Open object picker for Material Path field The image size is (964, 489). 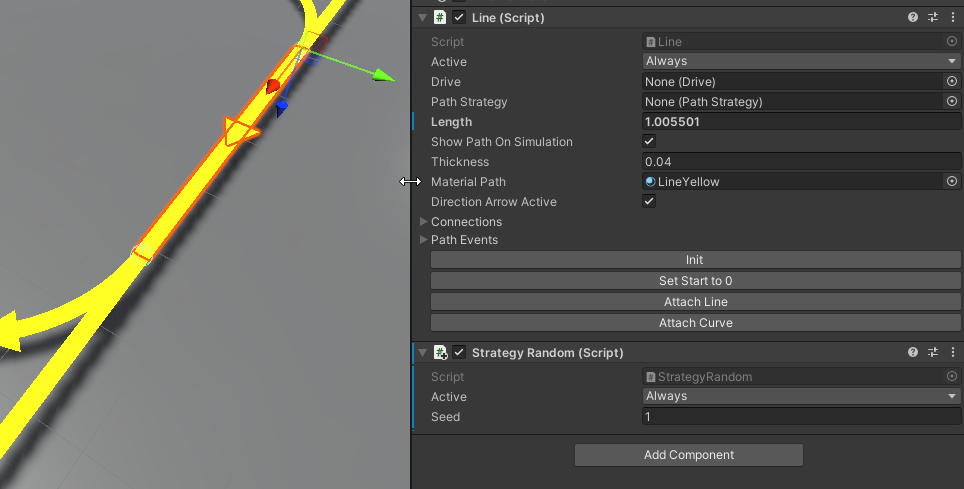pyautogui.click(x=952, y=182)
